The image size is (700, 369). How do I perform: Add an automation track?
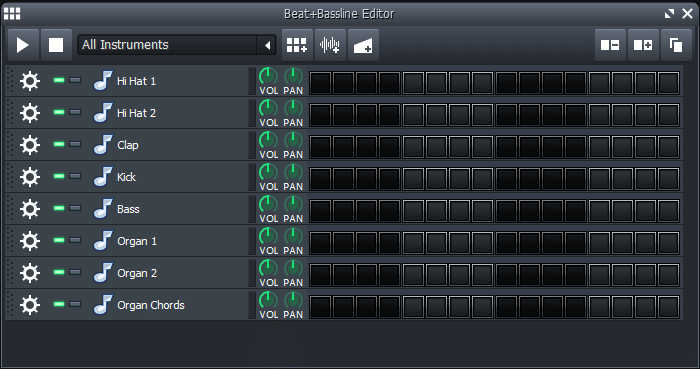click(363, 45)
